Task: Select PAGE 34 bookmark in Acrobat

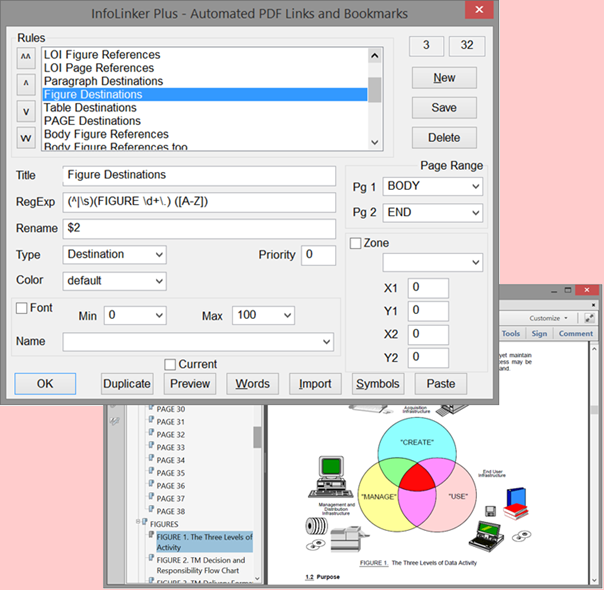Action: pyautogui.click(x=171, y=460)
